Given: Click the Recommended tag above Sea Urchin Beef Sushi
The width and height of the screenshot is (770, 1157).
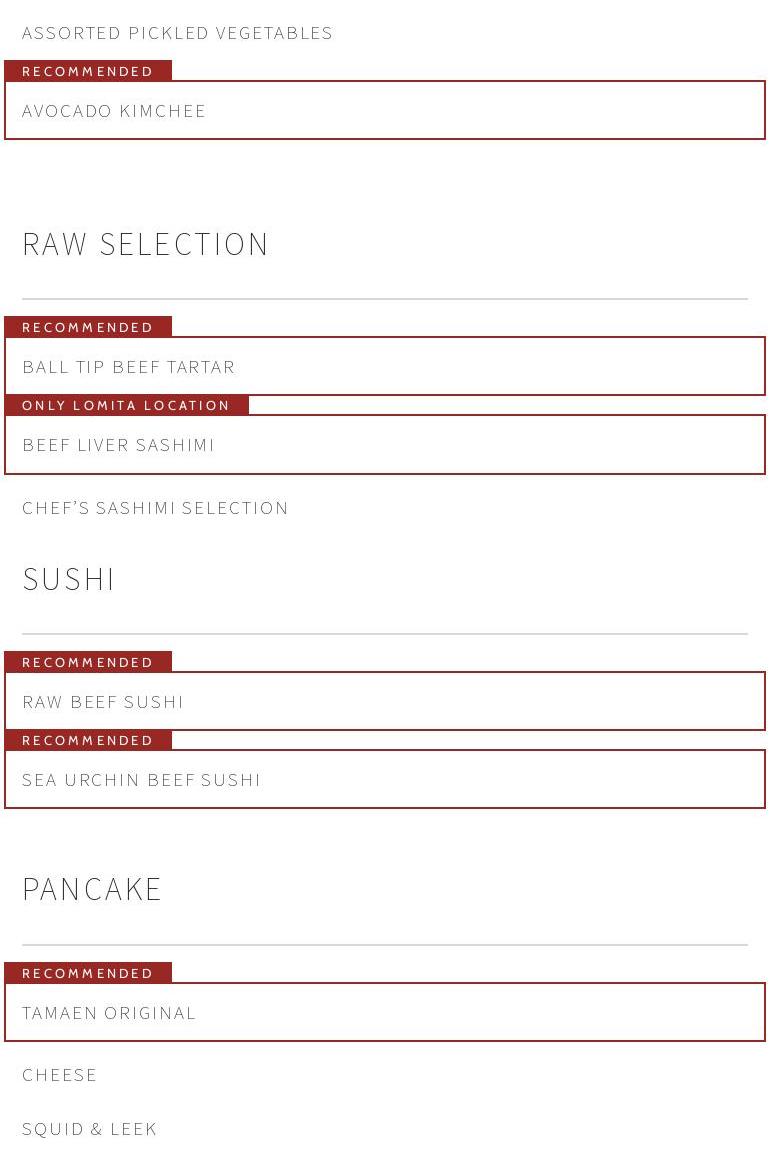Looking at the screenshot, I should [x=88, y=740].
